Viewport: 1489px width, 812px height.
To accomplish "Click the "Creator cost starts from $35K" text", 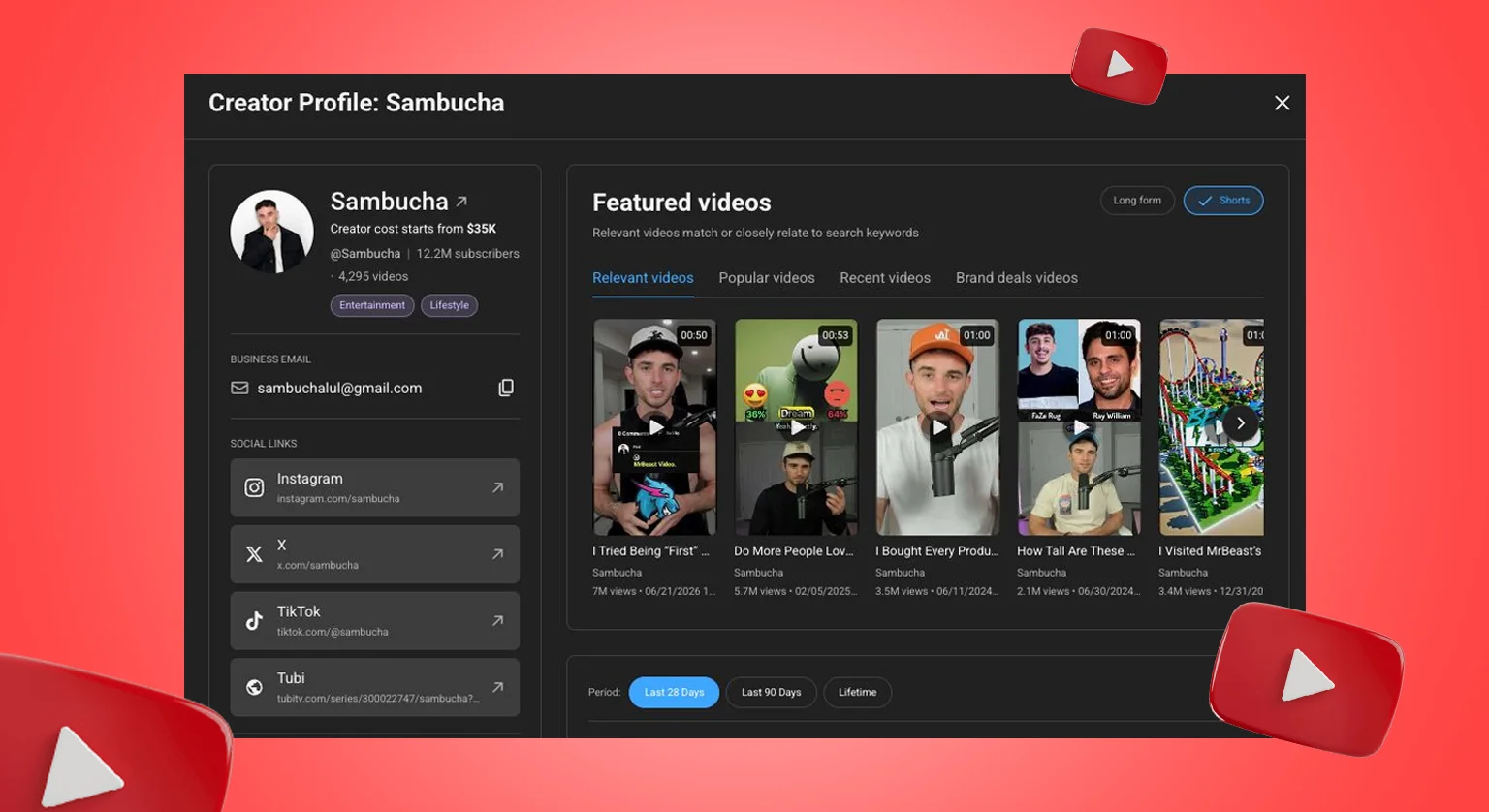I will (x=413, y=229).
